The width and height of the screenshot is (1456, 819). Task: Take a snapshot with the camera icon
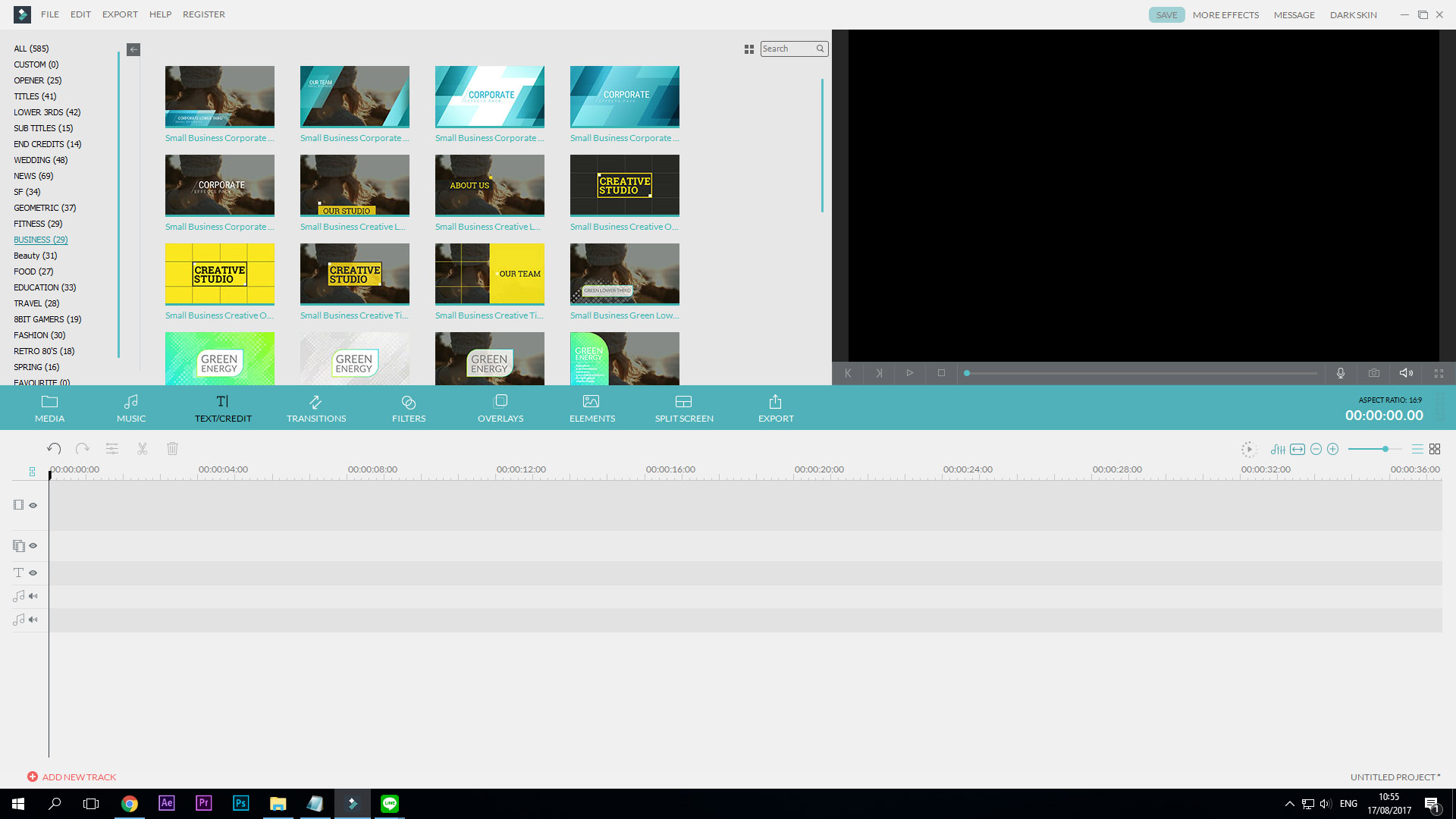[x=1374, y=373]
